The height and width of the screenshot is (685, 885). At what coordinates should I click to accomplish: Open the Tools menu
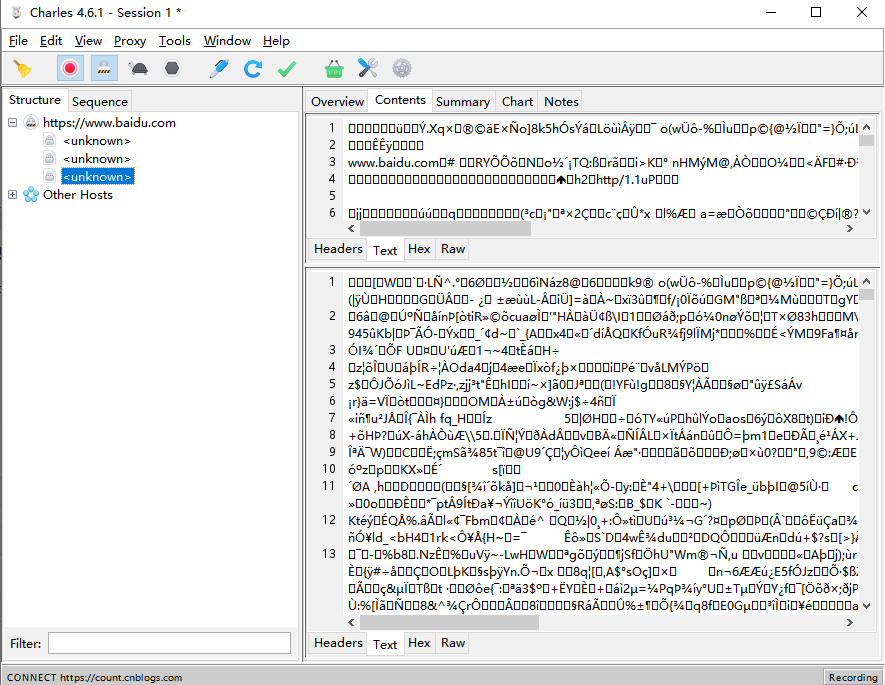[x=174, y=41]
